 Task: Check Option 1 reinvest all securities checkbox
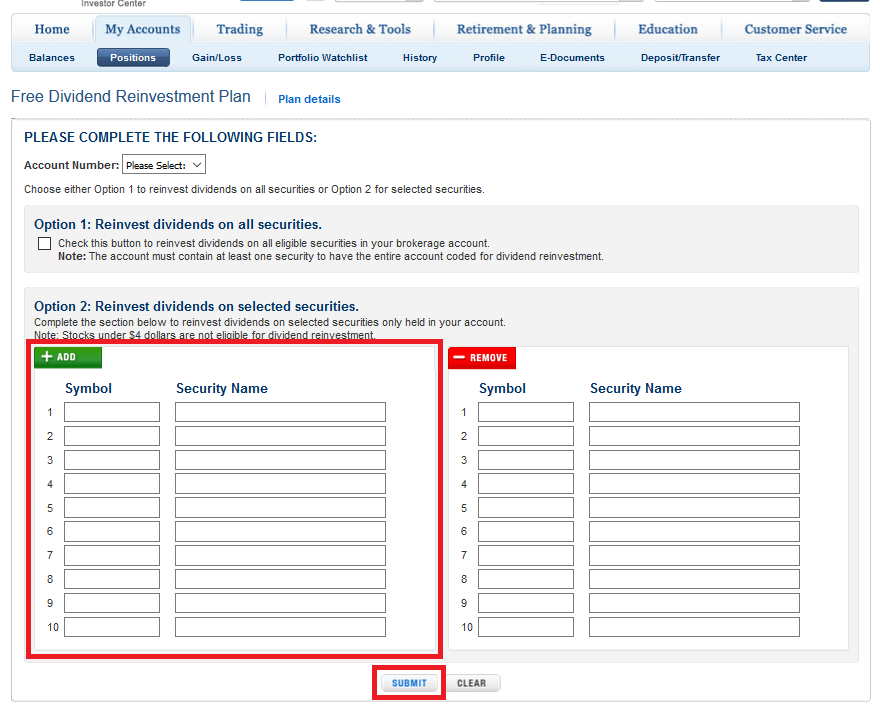coord(44,243)
